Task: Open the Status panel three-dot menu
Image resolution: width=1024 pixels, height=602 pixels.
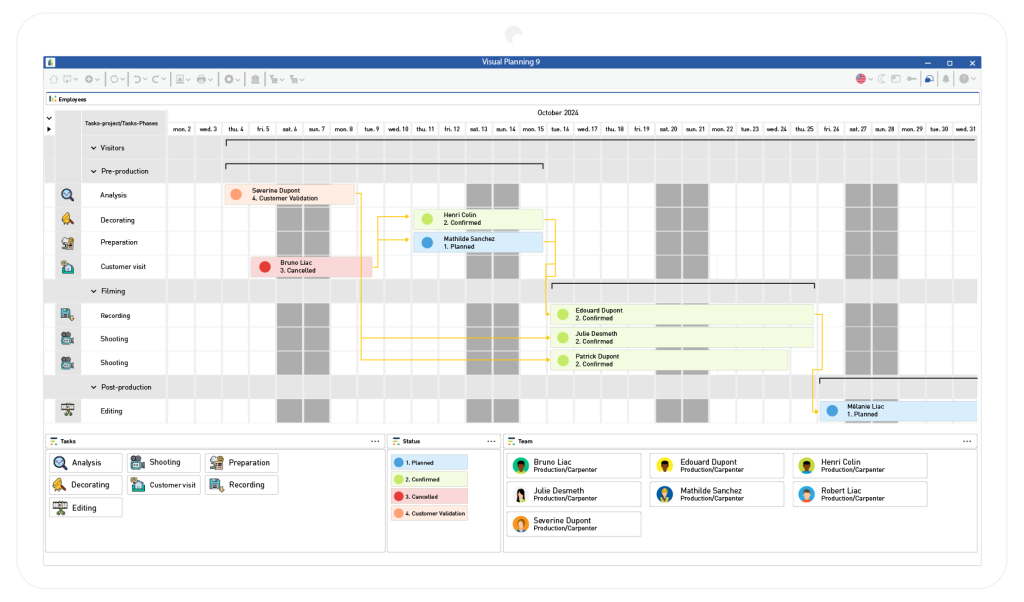Action: coord(491,441)
